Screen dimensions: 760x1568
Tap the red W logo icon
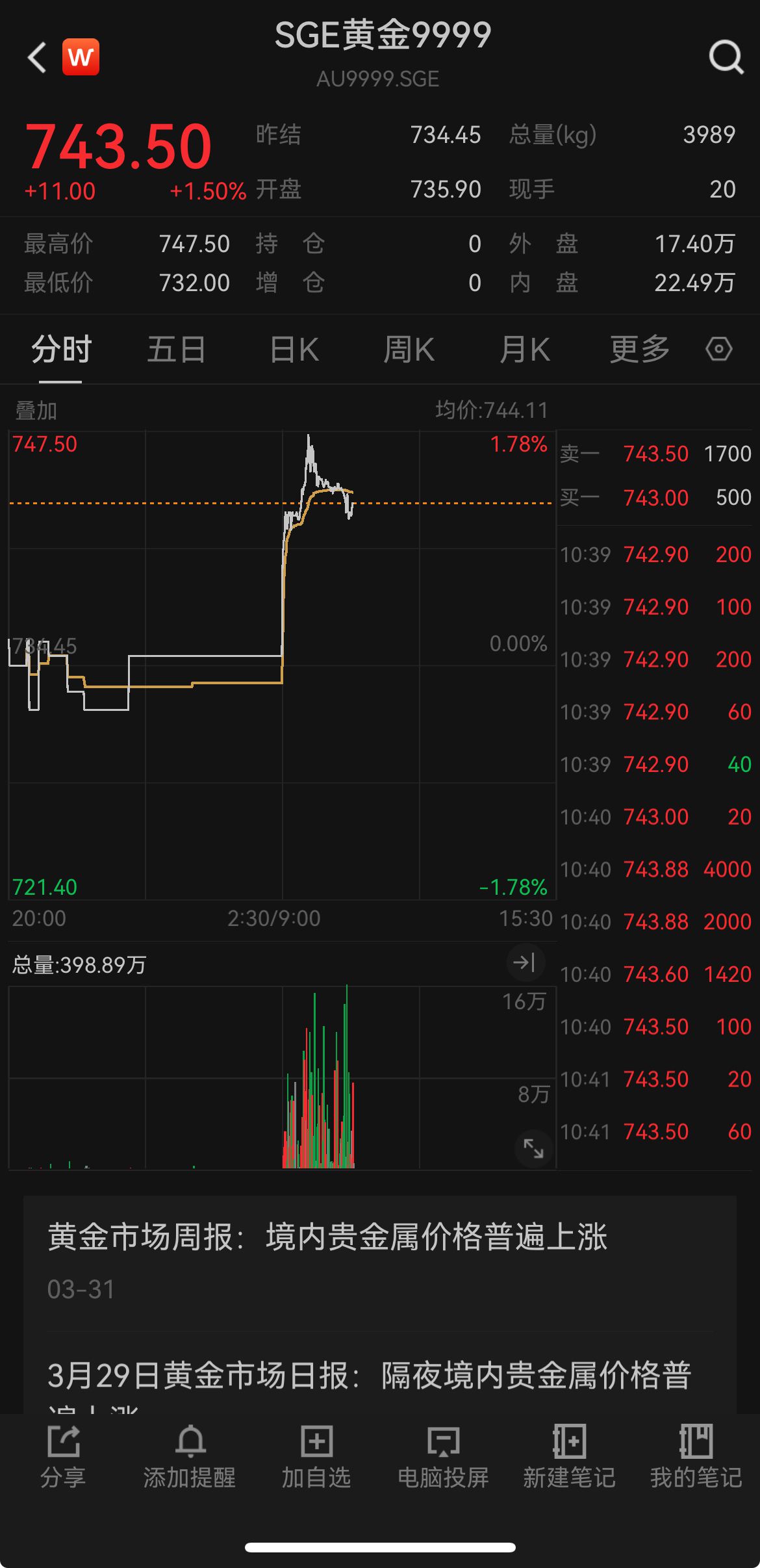(x=81, y=57)
